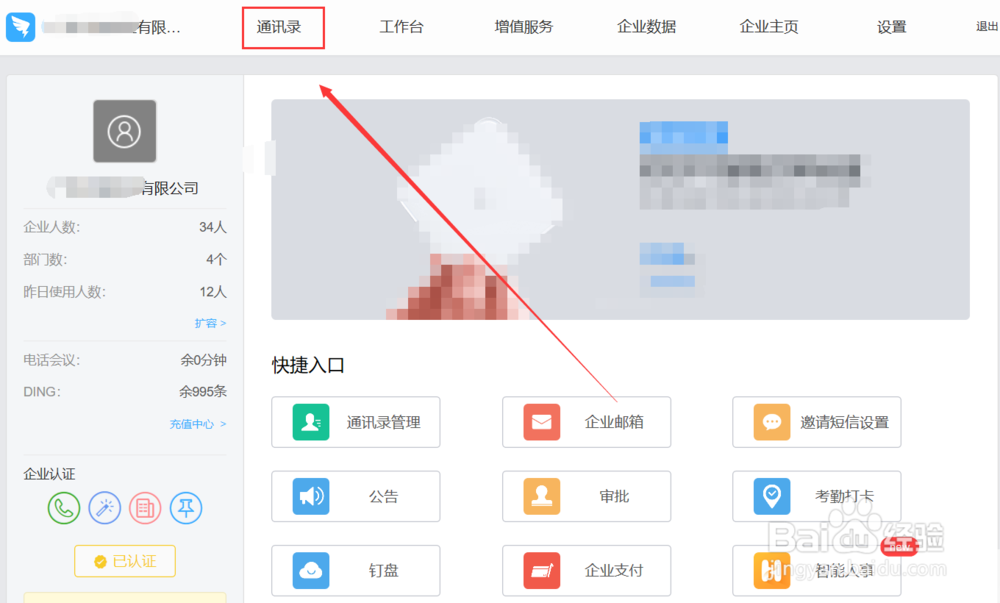The height and width of the screenshot is (603, 1000).
Task: Open 审批 via the orange approval icon
Action: pyautogui.click(x=540, y=496)
